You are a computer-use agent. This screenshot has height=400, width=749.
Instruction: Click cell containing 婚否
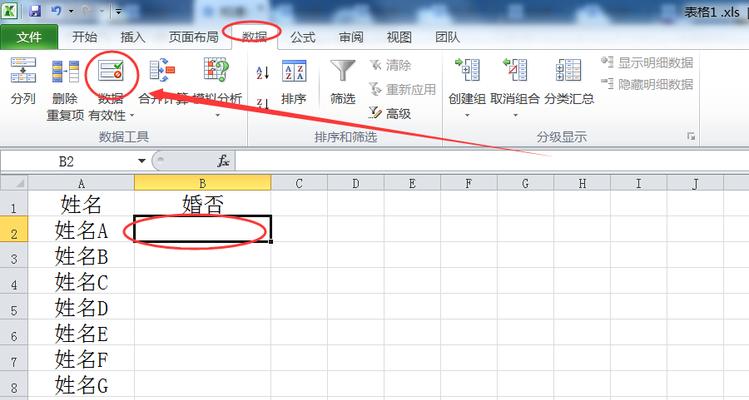pos(203,204)
